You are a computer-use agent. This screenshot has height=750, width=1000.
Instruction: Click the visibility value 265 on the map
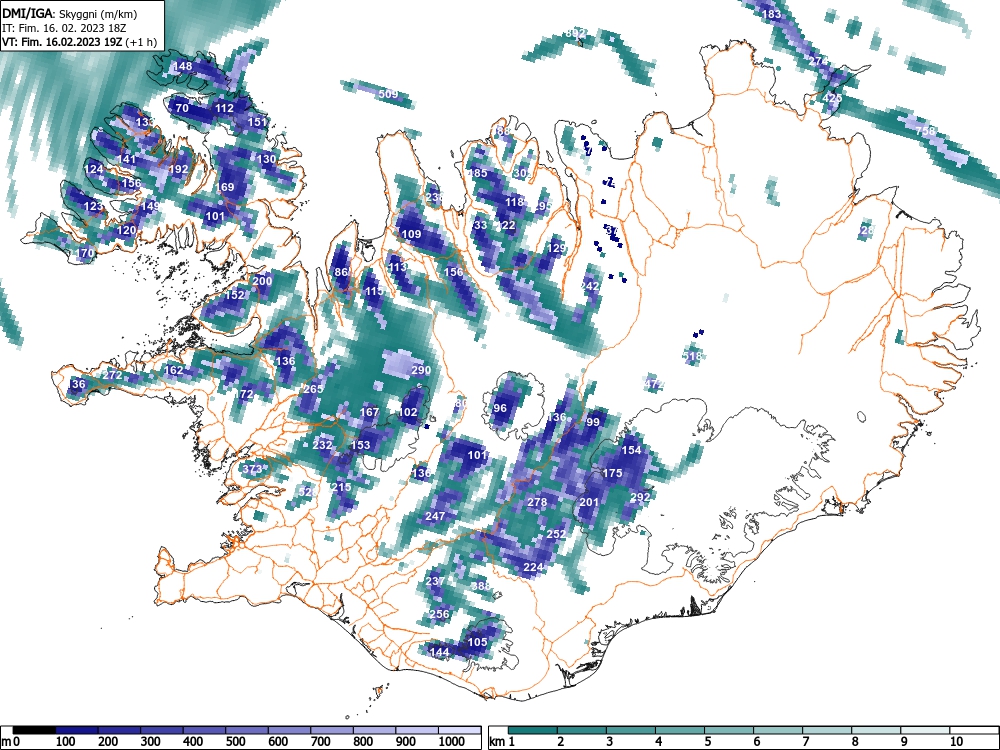313,389
